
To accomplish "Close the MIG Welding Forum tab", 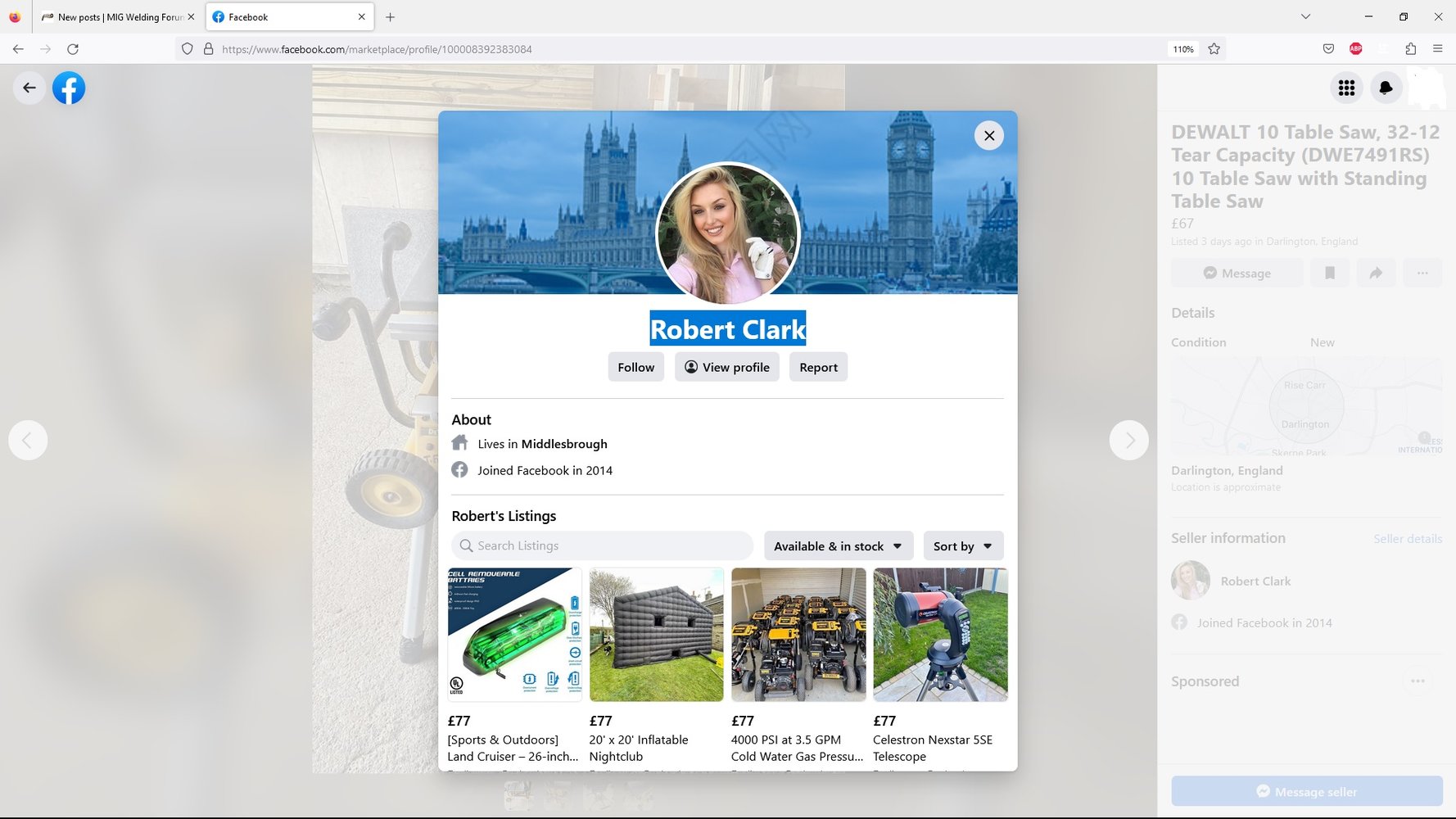I will 191,16.
